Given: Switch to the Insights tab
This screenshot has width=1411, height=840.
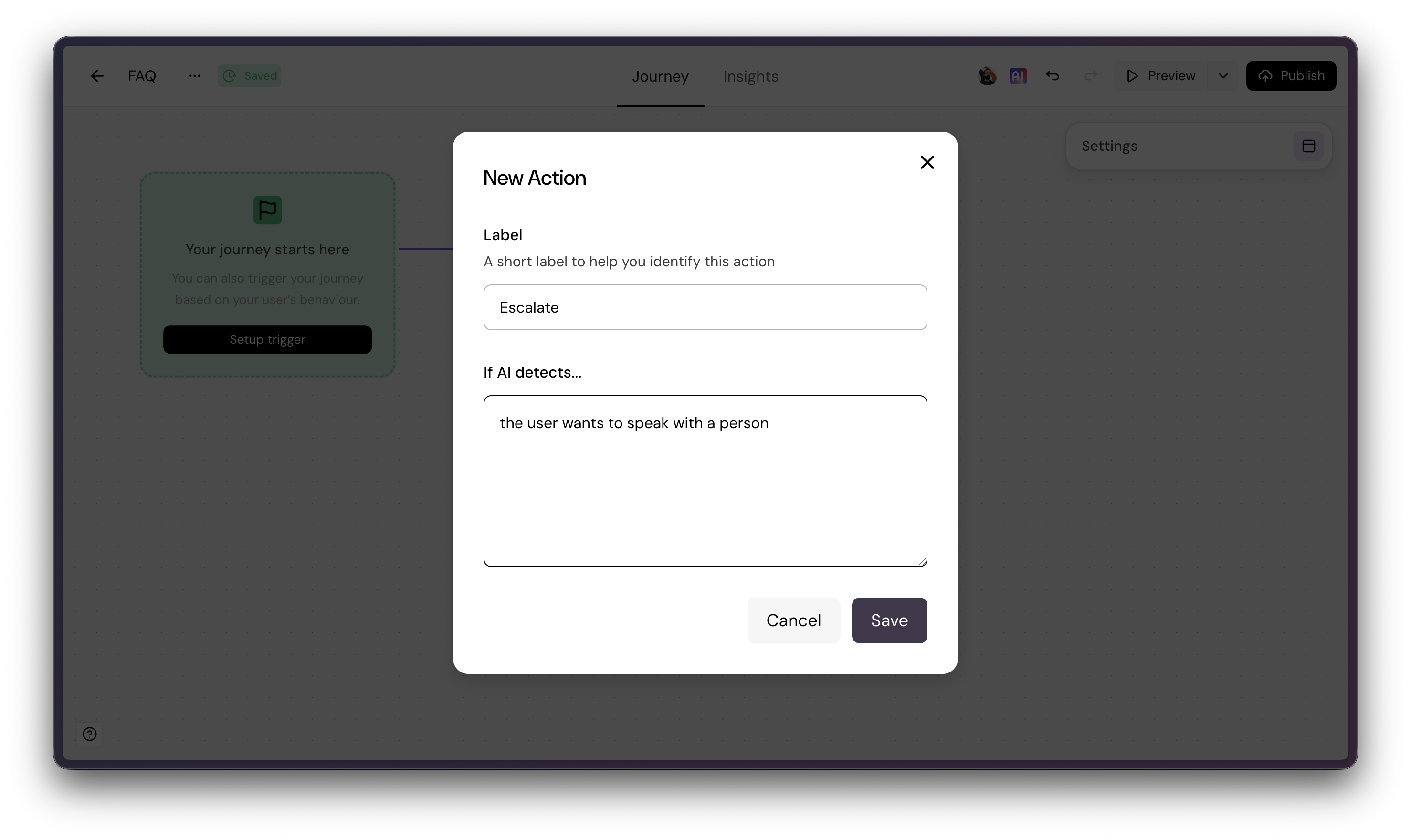Looking at the screenshot, I should [750, 76].
